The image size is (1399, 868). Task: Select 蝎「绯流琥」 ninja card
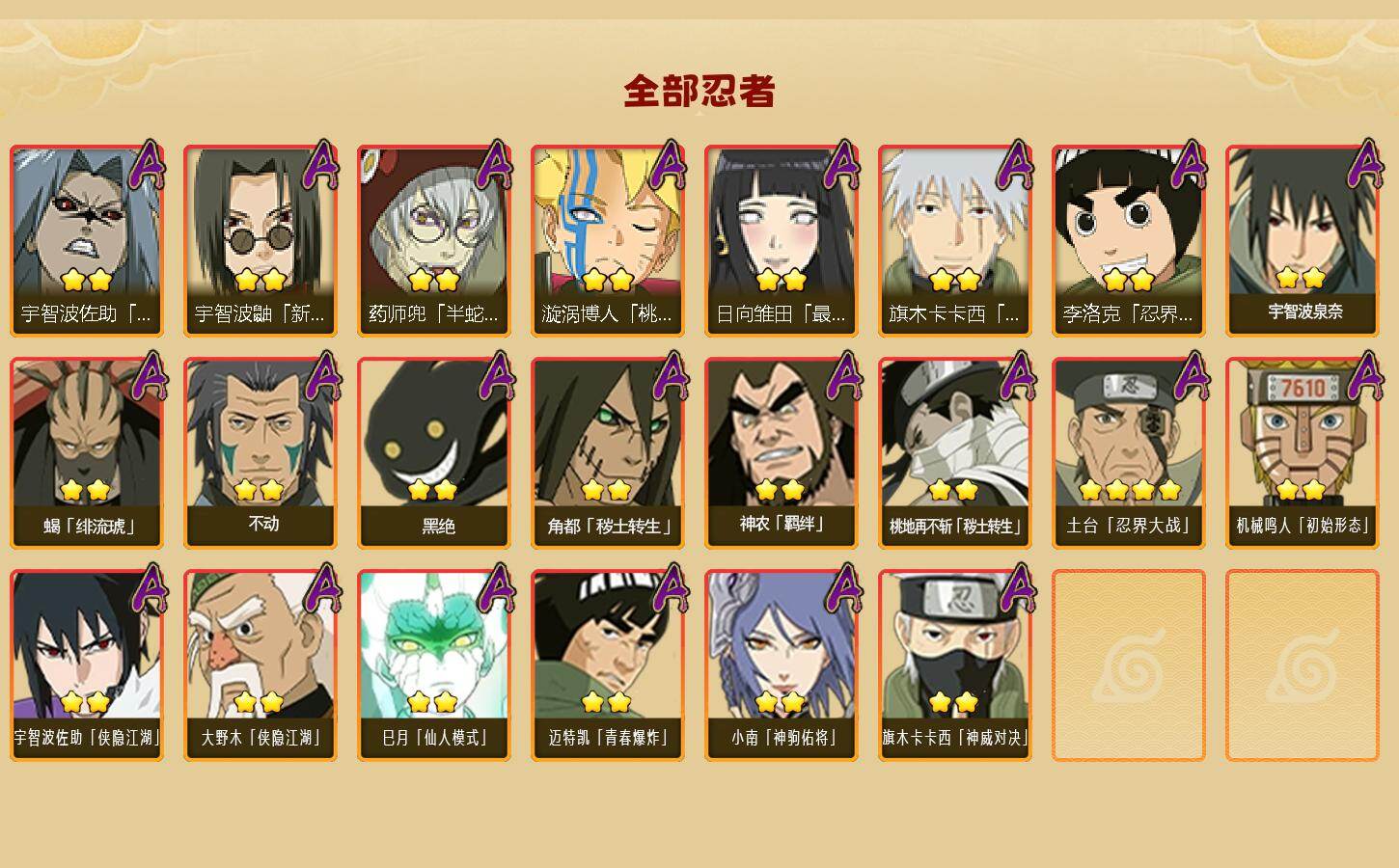click(86, 452)
